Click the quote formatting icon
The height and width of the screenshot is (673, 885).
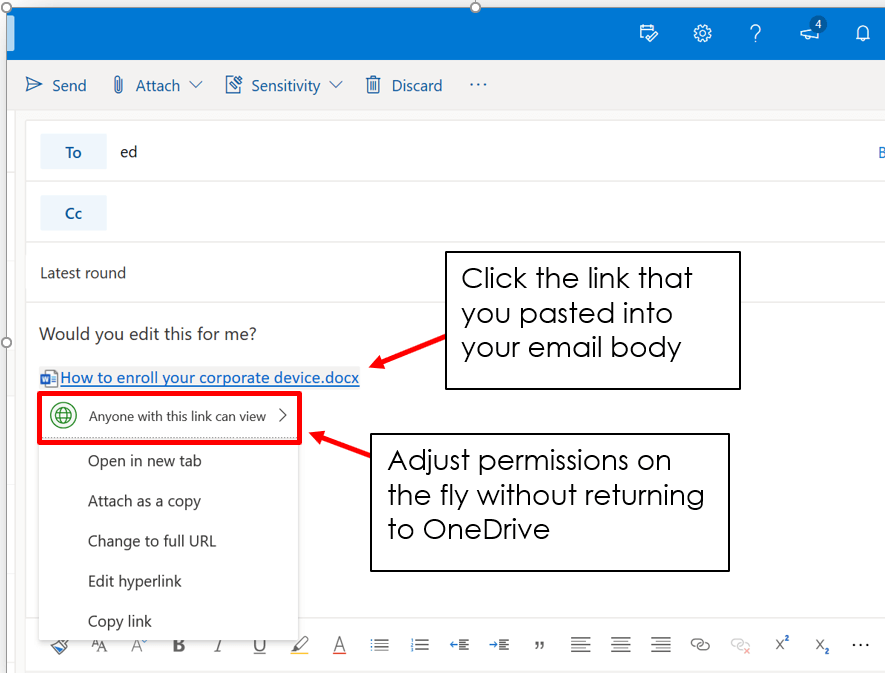pyautogui.click(x=540, y=645)
